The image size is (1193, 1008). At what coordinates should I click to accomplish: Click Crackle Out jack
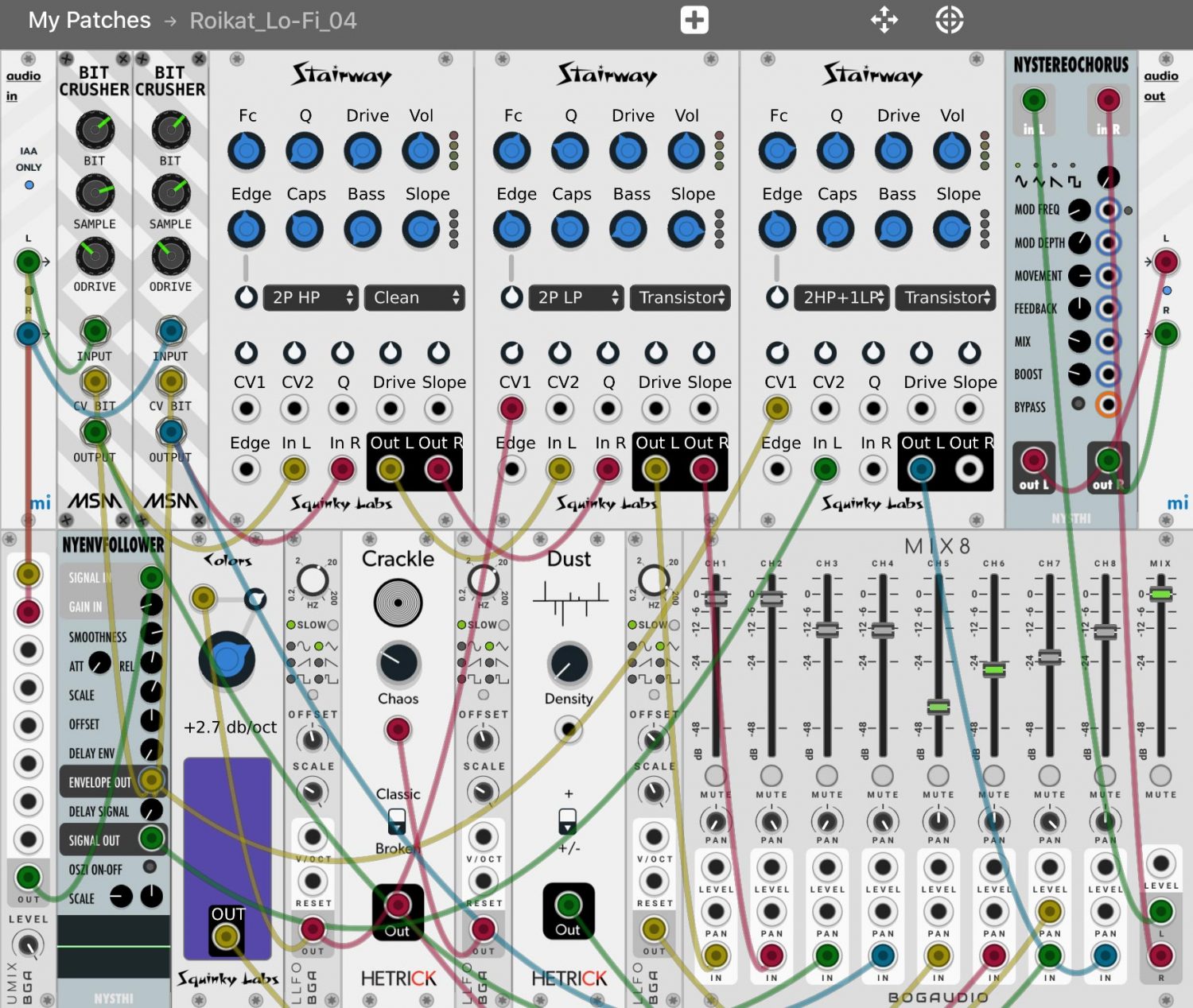tap(398, 905)
